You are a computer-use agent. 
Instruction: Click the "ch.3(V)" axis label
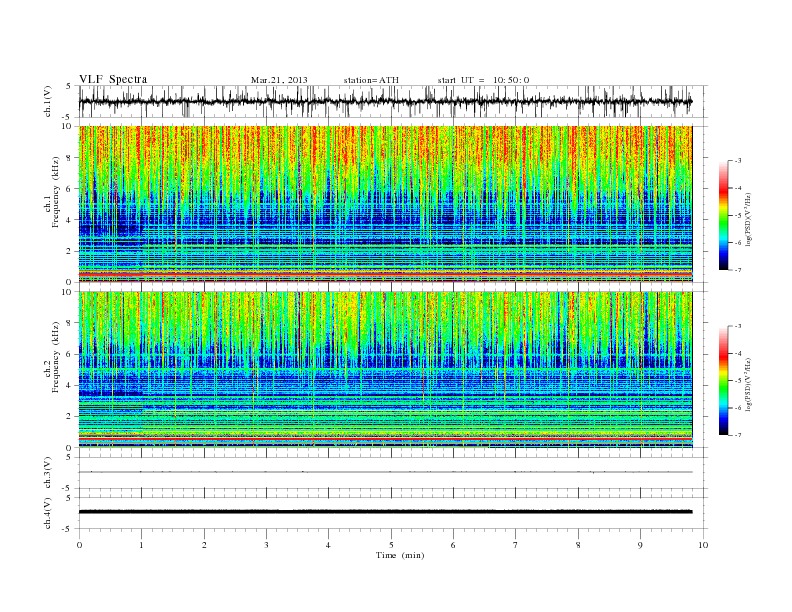click(48, 472)
